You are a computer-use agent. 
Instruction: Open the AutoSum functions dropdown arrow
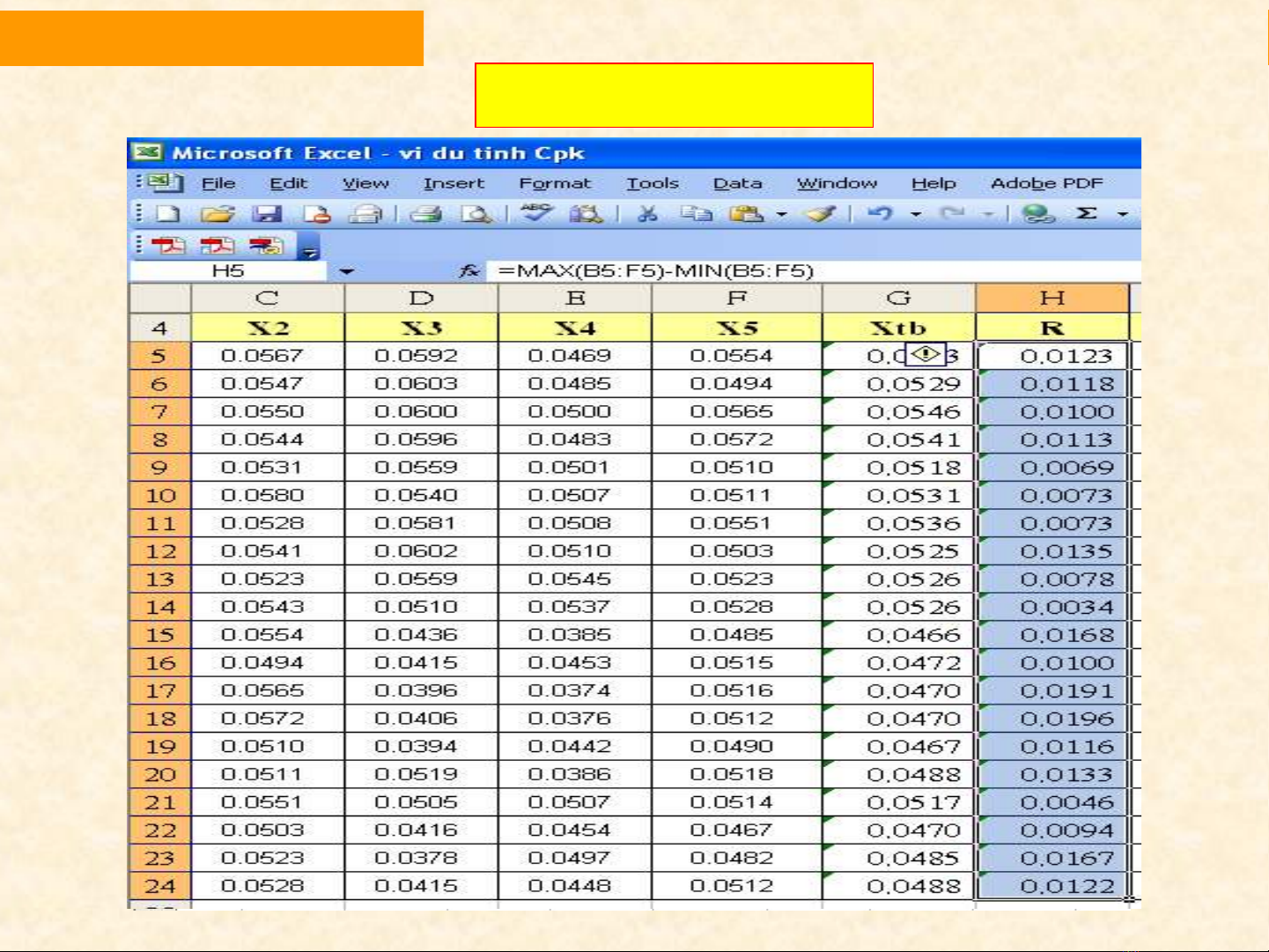point(1122,214)
